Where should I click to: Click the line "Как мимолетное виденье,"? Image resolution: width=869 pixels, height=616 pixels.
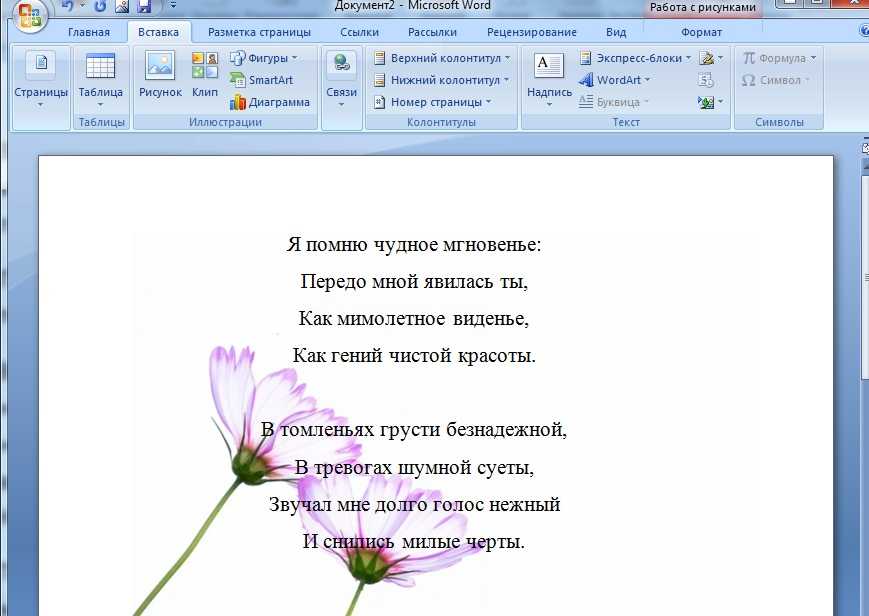pos(413,318)
